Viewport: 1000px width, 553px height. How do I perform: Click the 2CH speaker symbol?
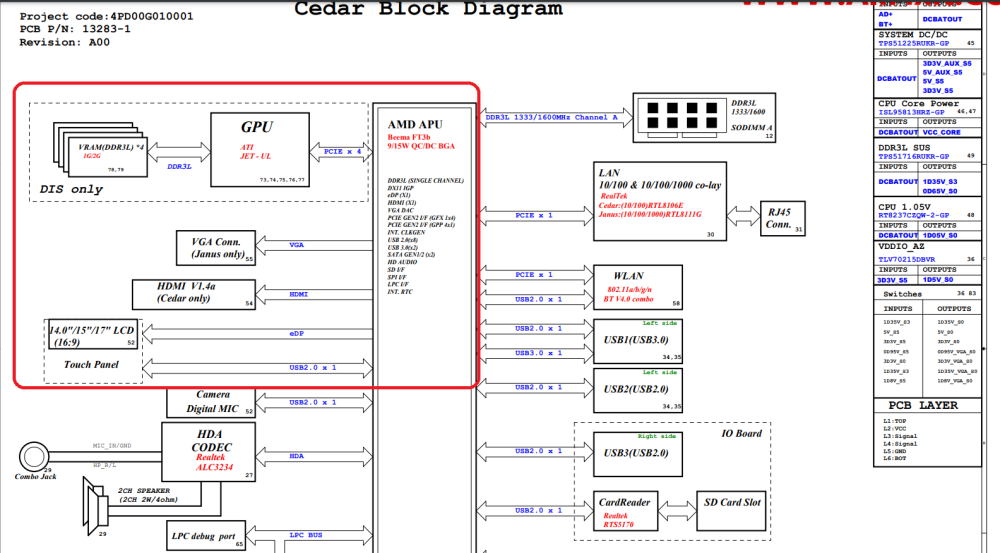(x=96, y=506)
